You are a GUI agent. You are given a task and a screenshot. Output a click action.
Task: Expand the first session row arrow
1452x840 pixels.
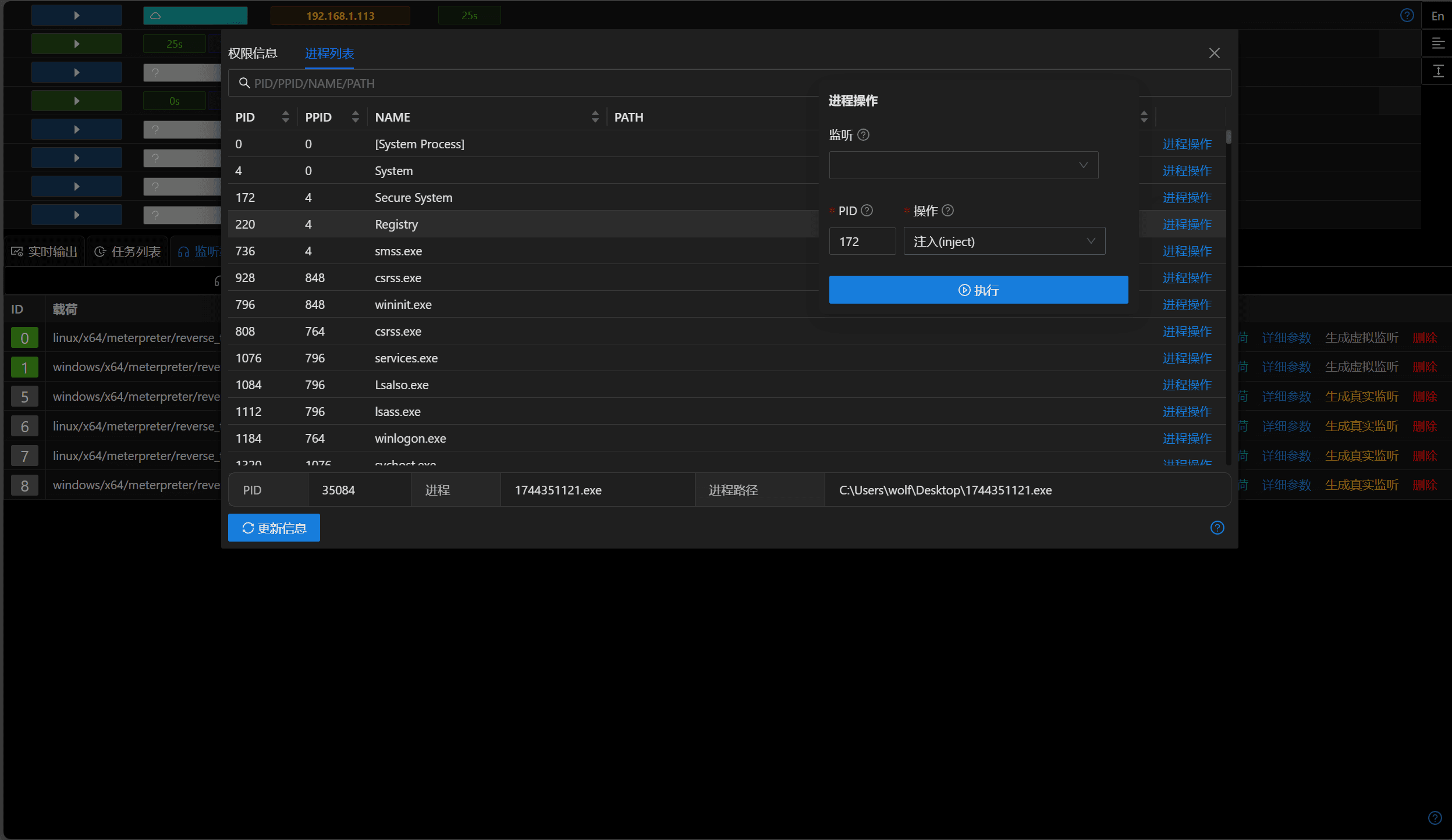77,15
